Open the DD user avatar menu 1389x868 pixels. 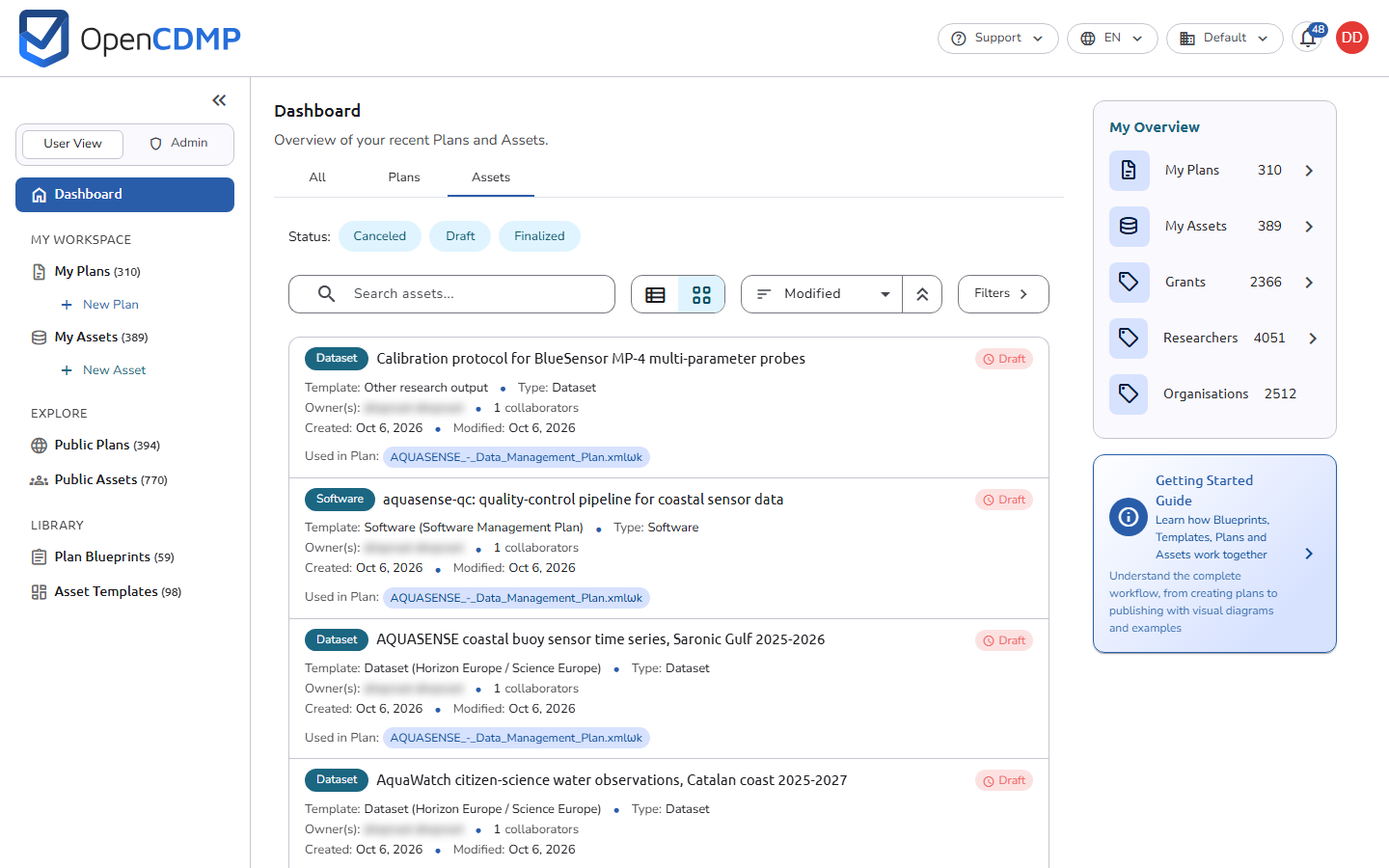(1352, 38)
